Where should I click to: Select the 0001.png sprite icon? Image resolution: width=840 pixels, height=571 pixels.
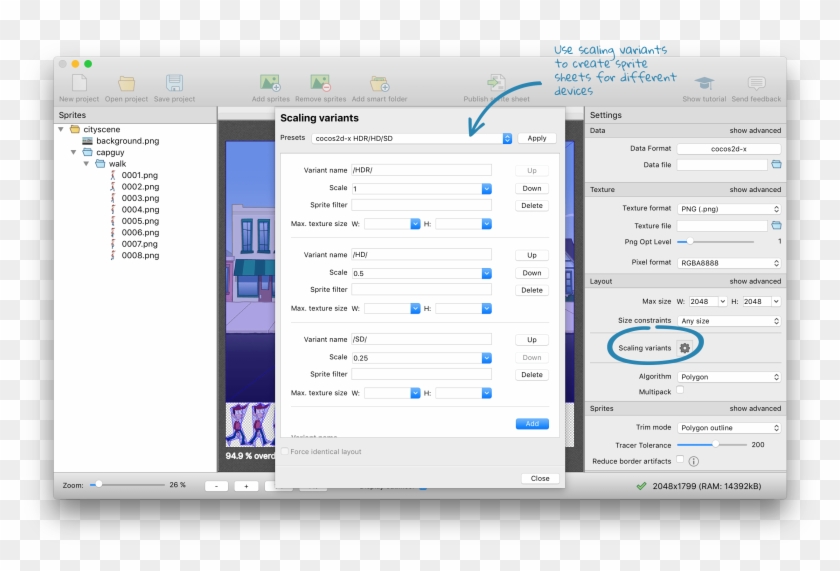112,175
